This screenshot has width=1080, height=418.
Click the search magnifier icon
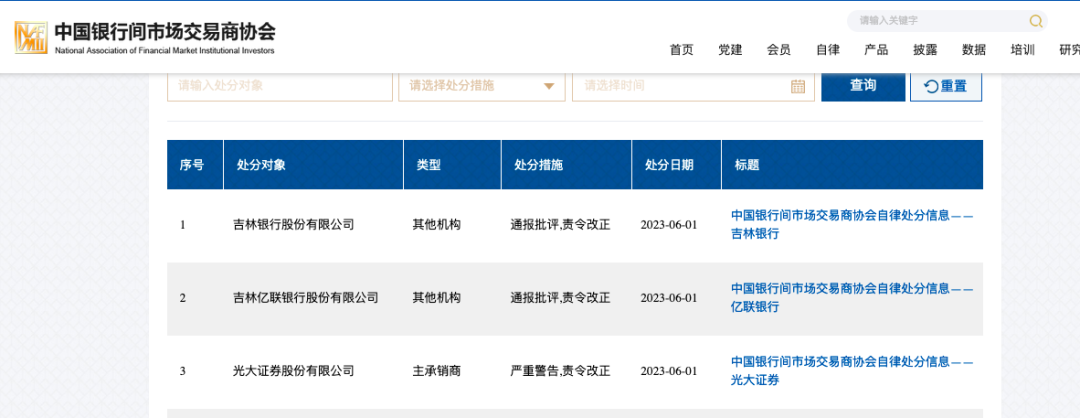pos(1036,21)
